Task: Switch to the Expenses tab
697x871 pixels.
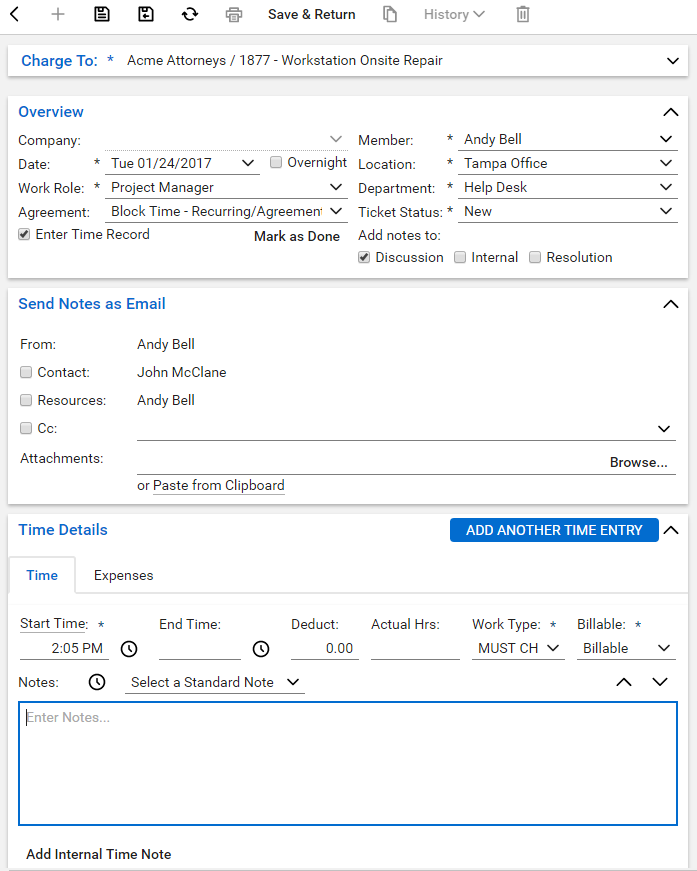Action: click(x=123, y=575)
